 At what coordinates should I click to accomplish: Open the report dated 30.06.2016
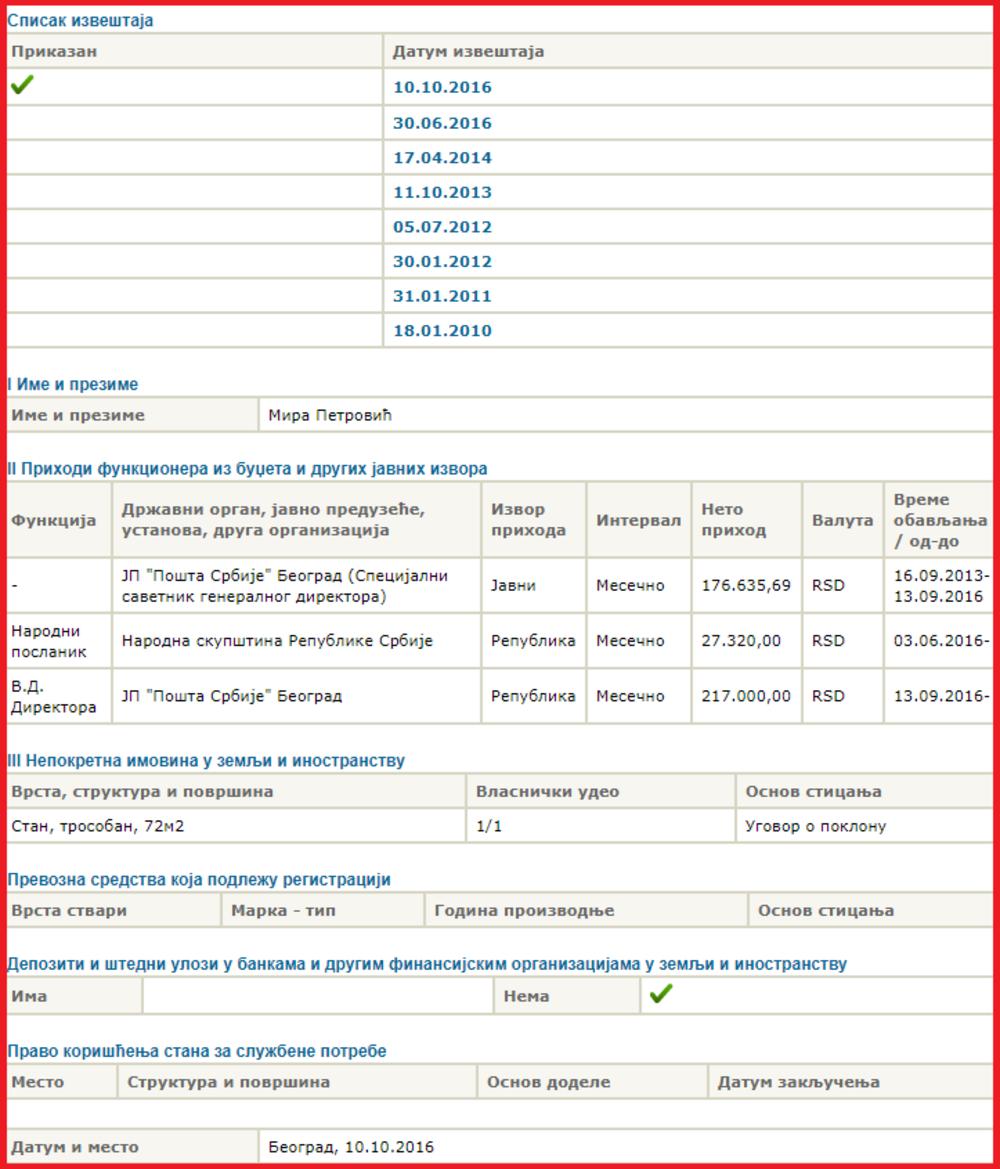click(x=442, y=124)
